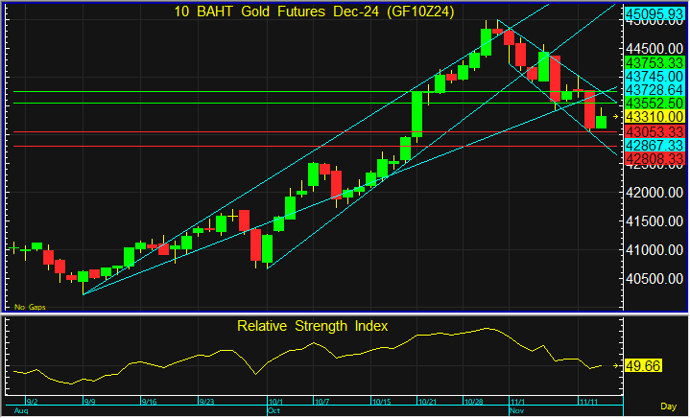Select the red 43053.33 level label
Viewport: 690px width, 418px height.
pos(654,131)
